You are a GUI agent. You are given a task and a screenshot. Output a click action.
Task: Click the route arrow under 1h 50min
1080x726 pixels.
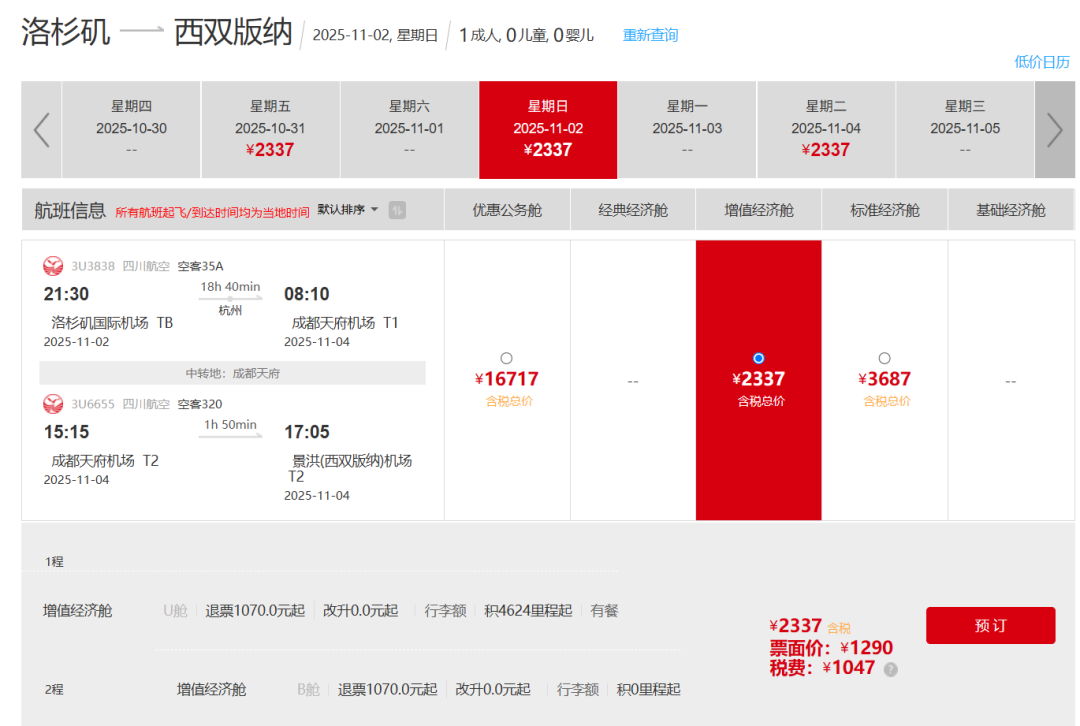pyautogui.click(x=230, y=437)
